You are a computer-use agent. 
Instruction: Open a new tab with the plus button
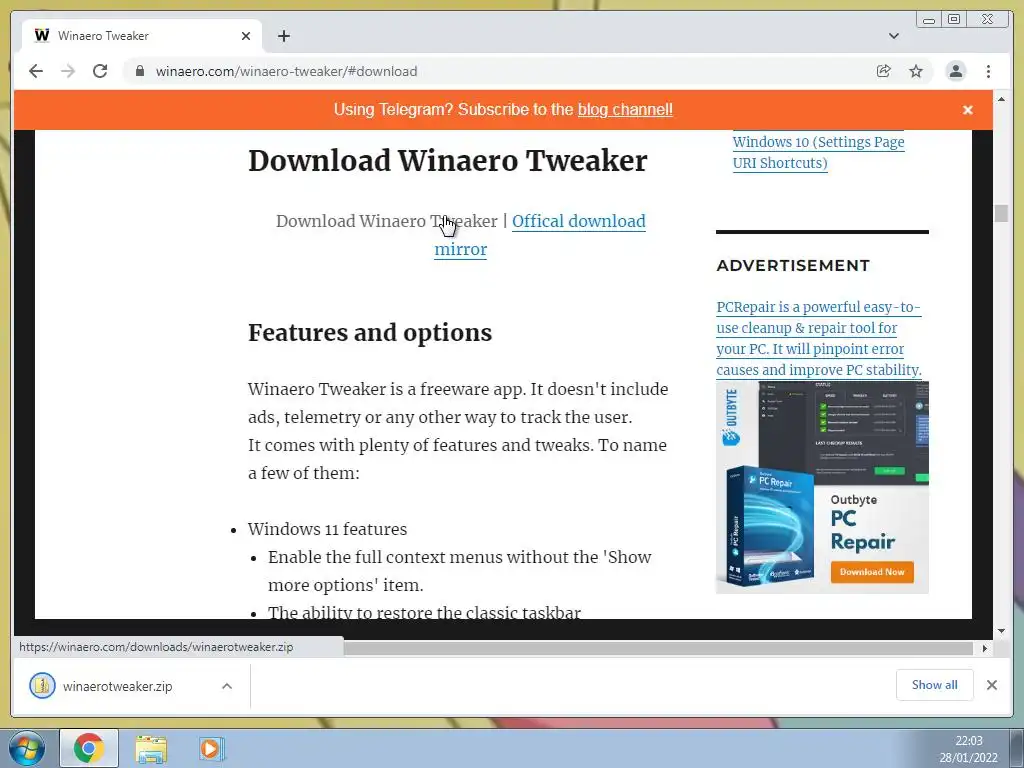(x=283, y=36)
